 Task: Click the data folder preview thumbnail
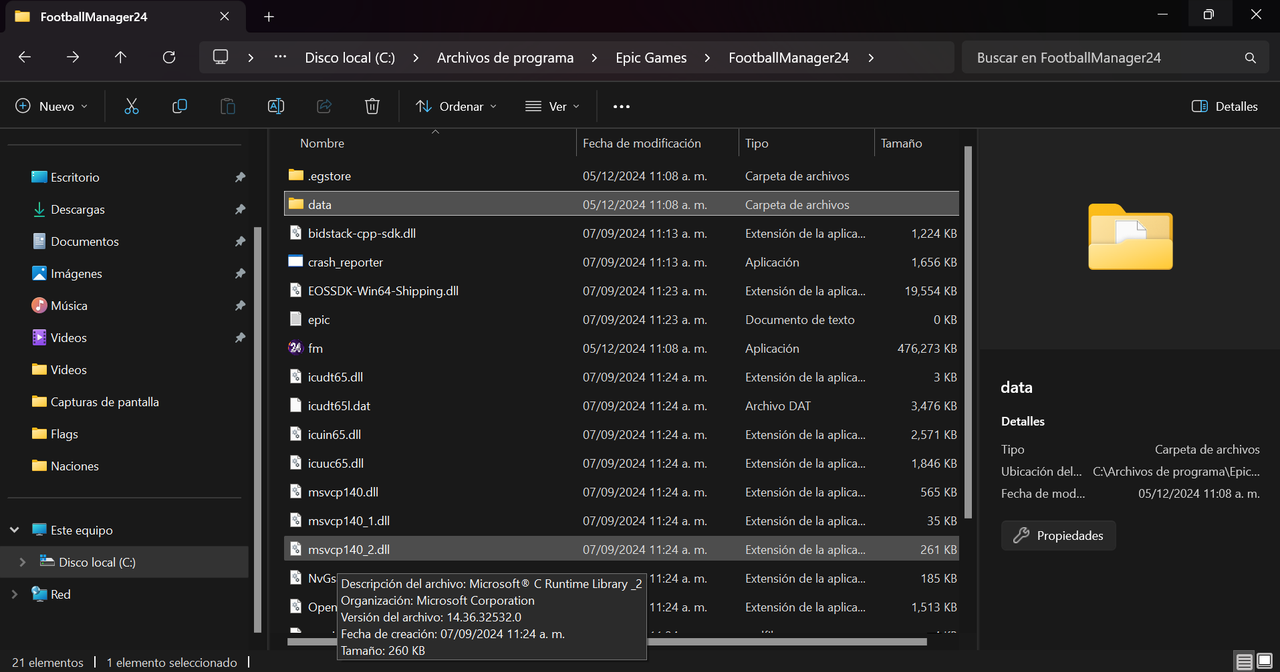pos(1130,236)
